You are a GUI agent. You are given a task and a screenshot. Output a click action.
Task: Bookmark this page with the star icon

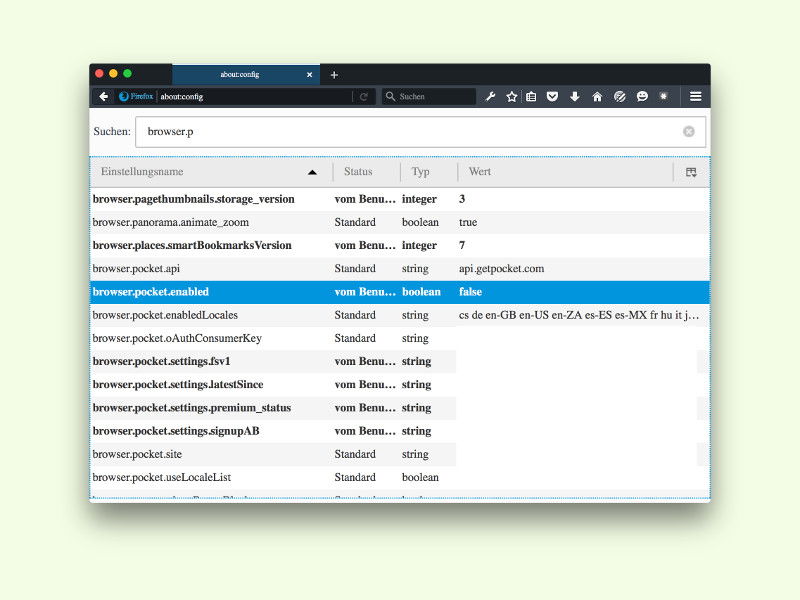pos(512,96)
